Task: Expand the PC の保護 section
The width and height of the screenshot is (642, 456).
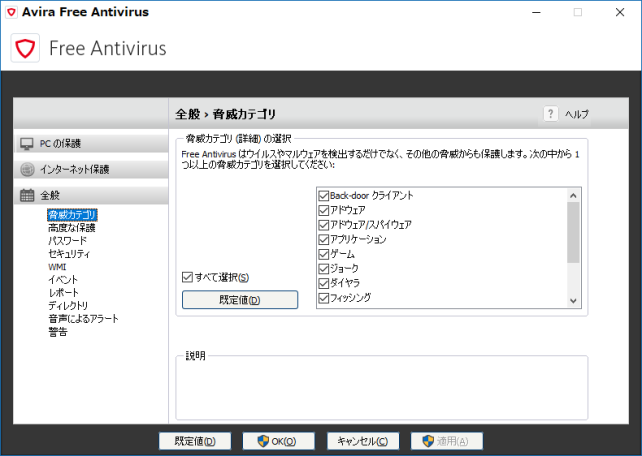Action: pos(91,144)
